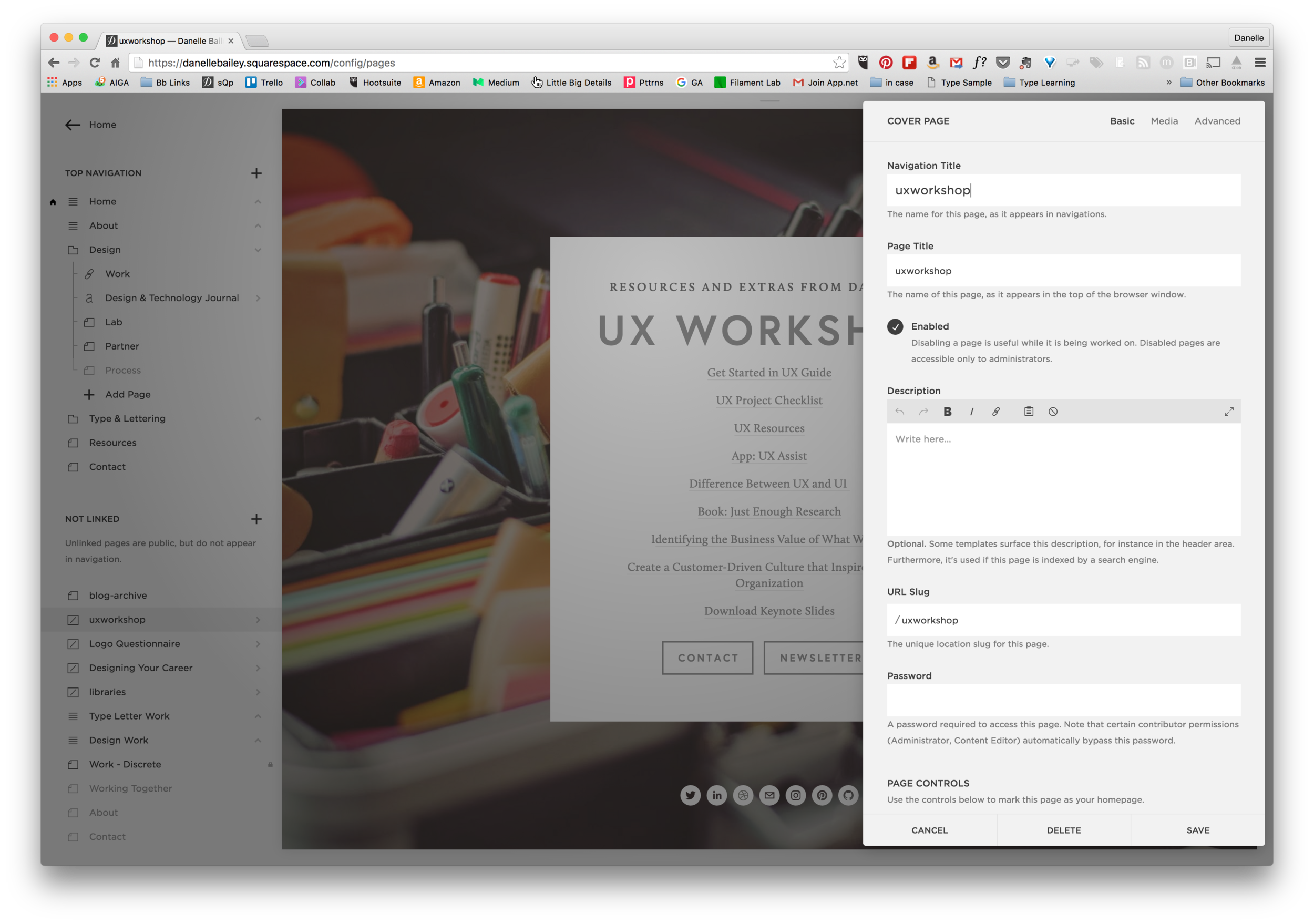Click the GitHub social icon on cover page
1314x924 pixels.
coord(848,795)
